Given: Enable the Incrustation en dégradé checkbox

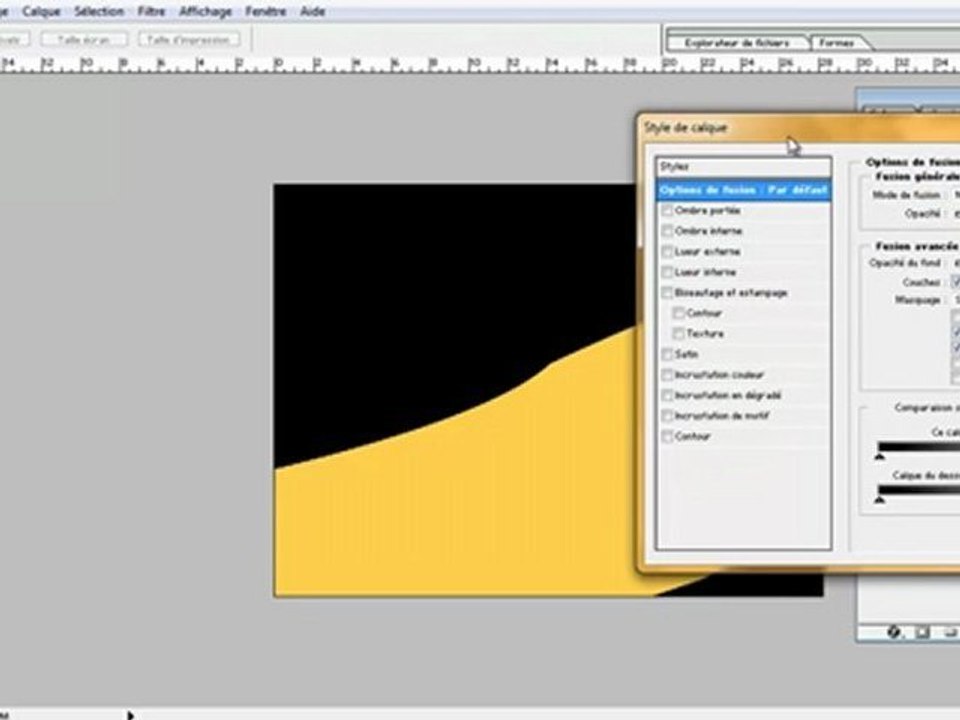Looking at the screenshot, I should [x=667, y=396].
